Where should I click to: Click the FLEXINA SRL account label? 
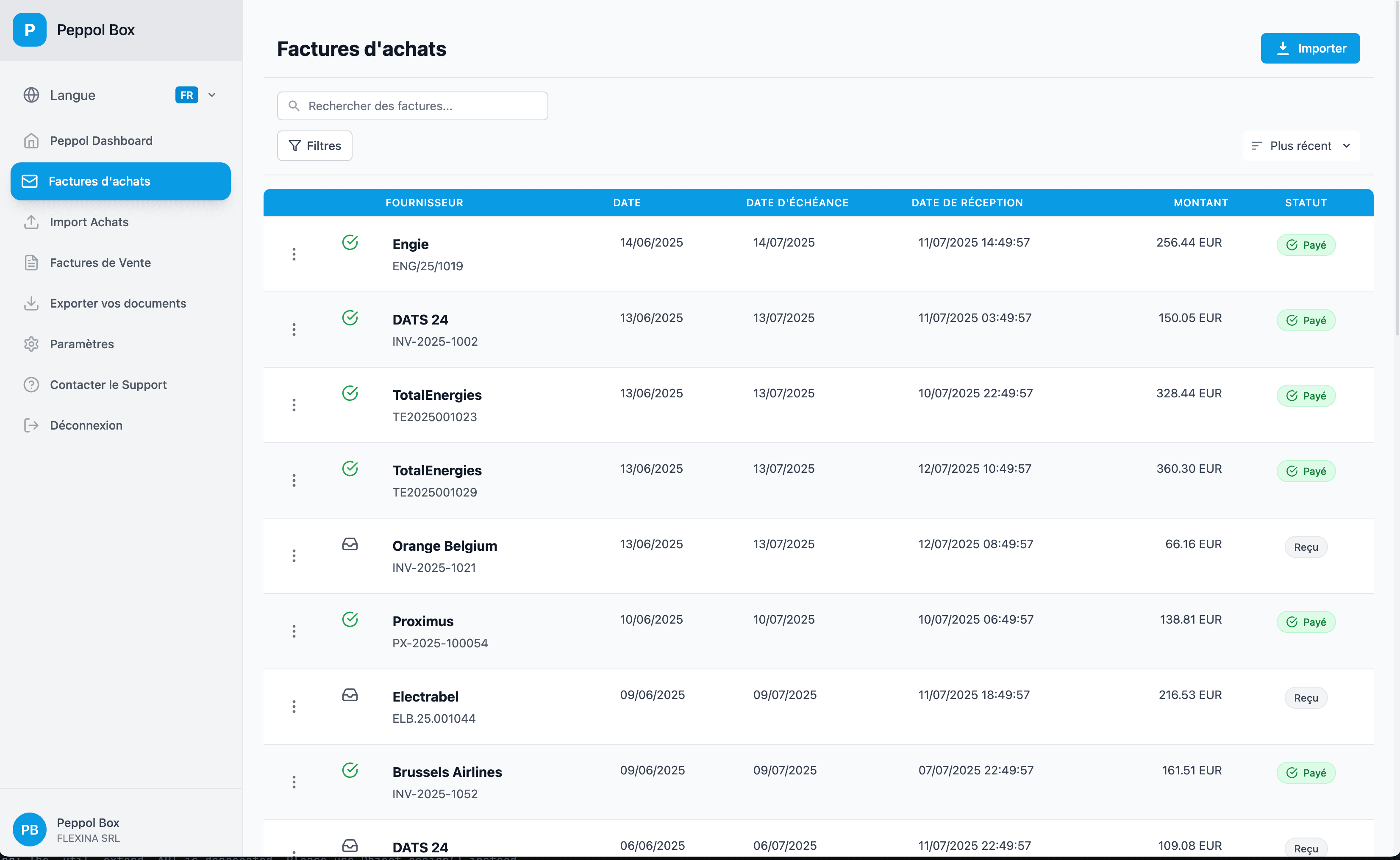[x=88, y=838]
